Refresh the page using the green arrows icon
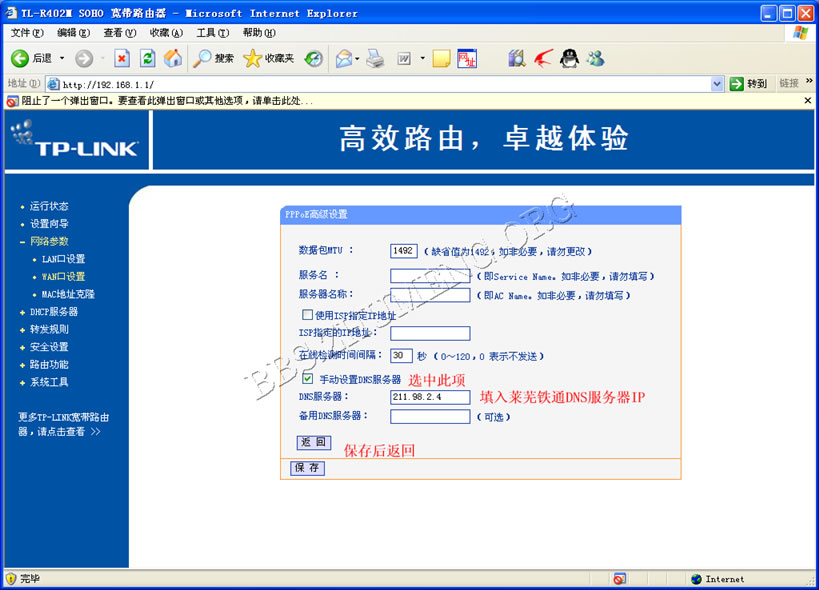This screenshot has height=590, width=819. click(x=148, y=58)
